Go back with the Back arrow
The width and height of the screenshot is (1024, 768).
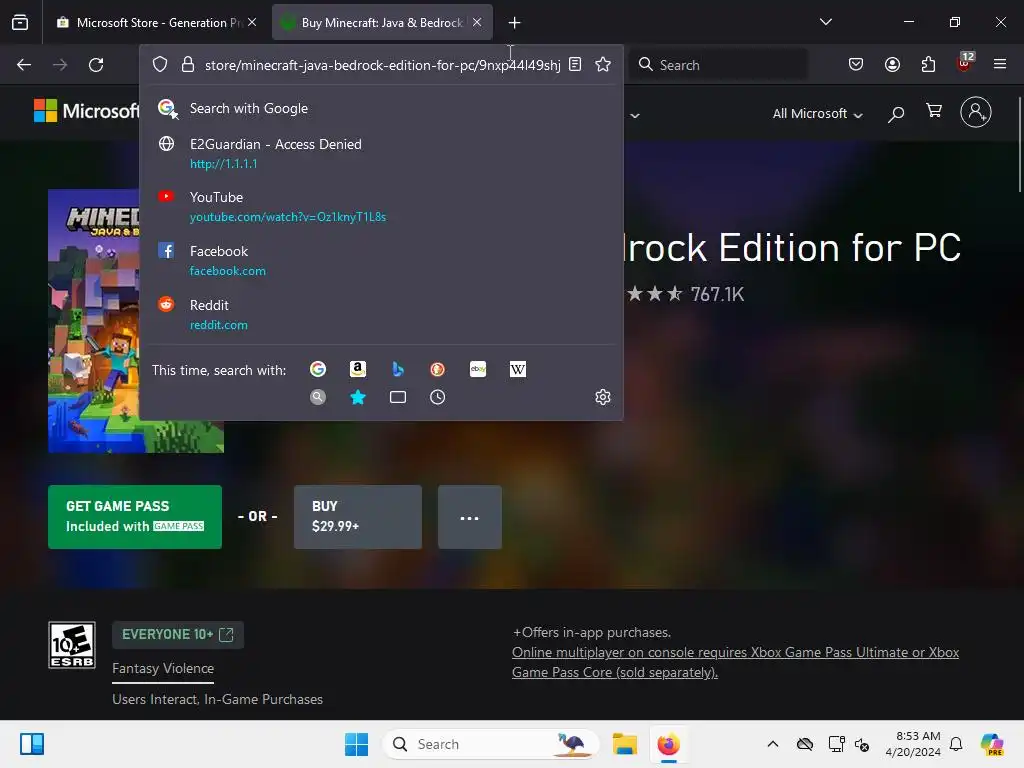click(24, 65)
